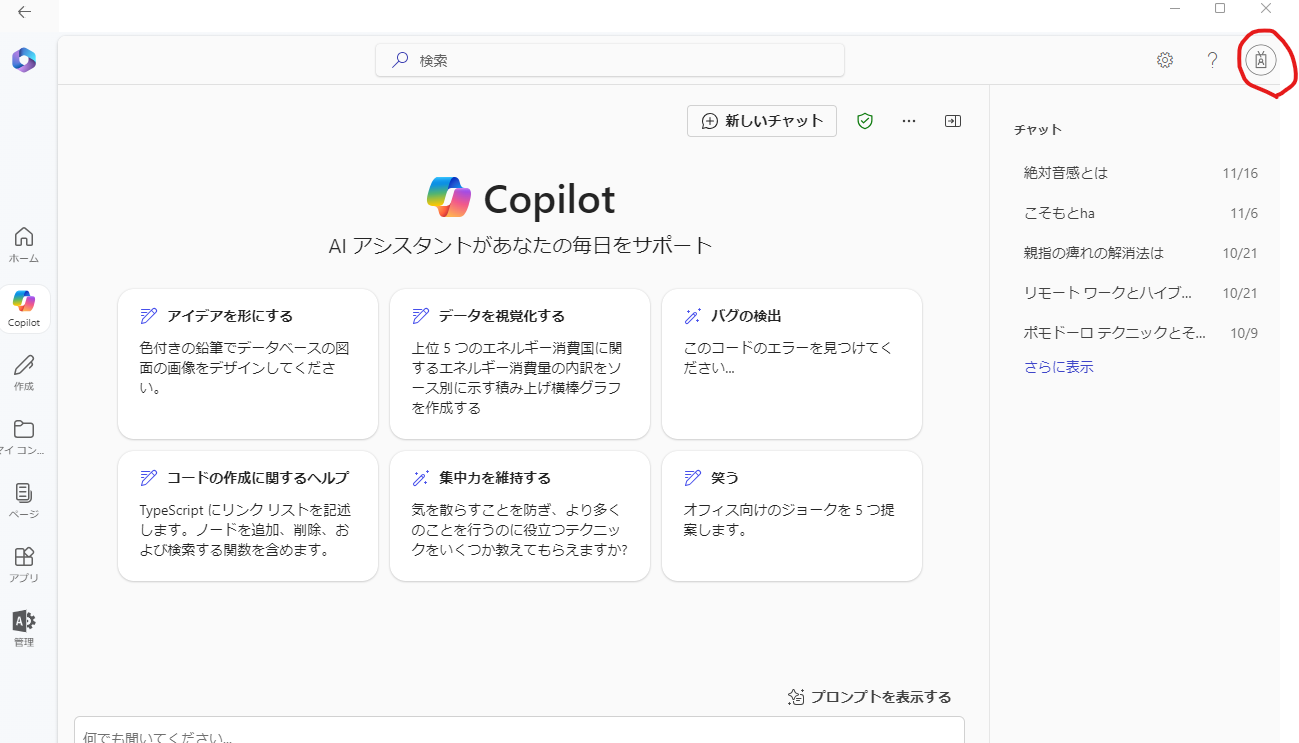Open the three-dots more options menu
Viewport: 1299px width, 743px height.
(909, 121)
